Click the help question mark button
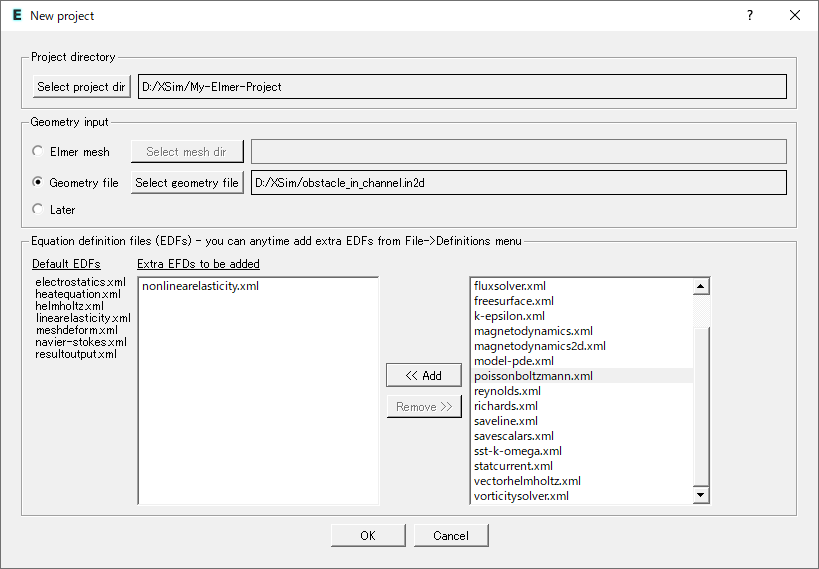Viewport: 819px width, 569px height. [750, 15]
